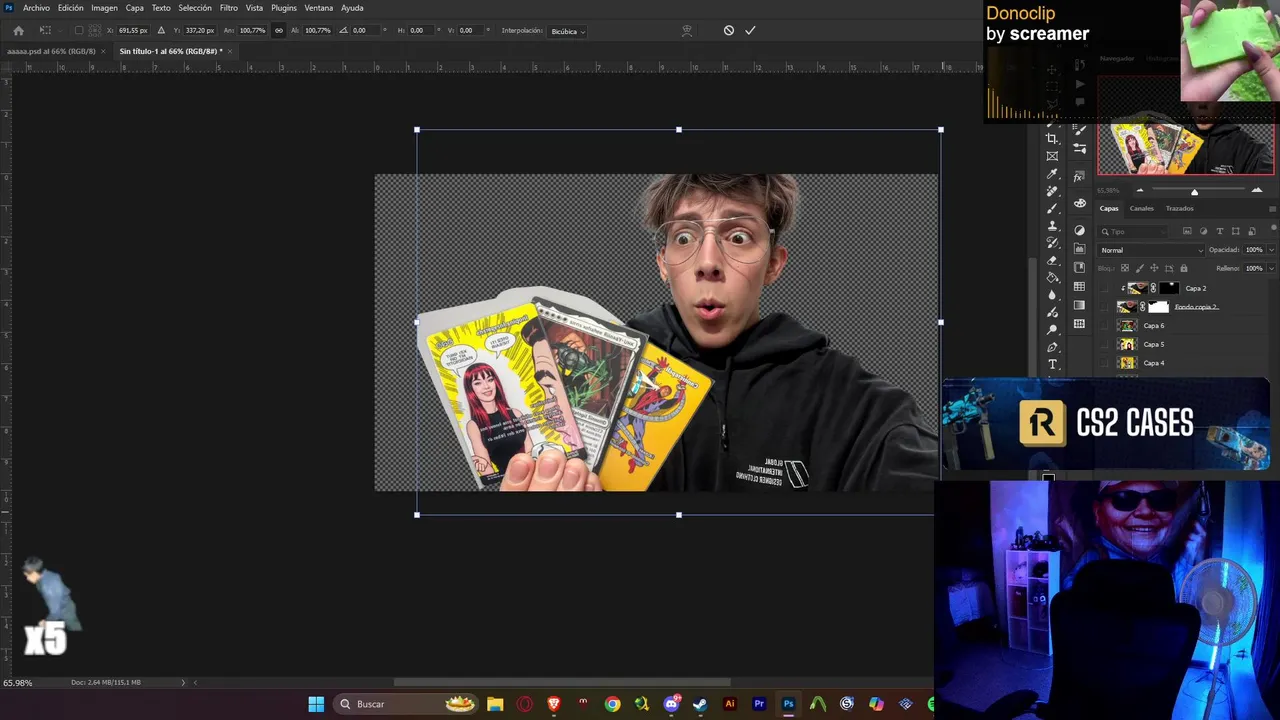Open the Relleno dropdown arrow
Screen dimensions: 1280x720
[1271, 268]
